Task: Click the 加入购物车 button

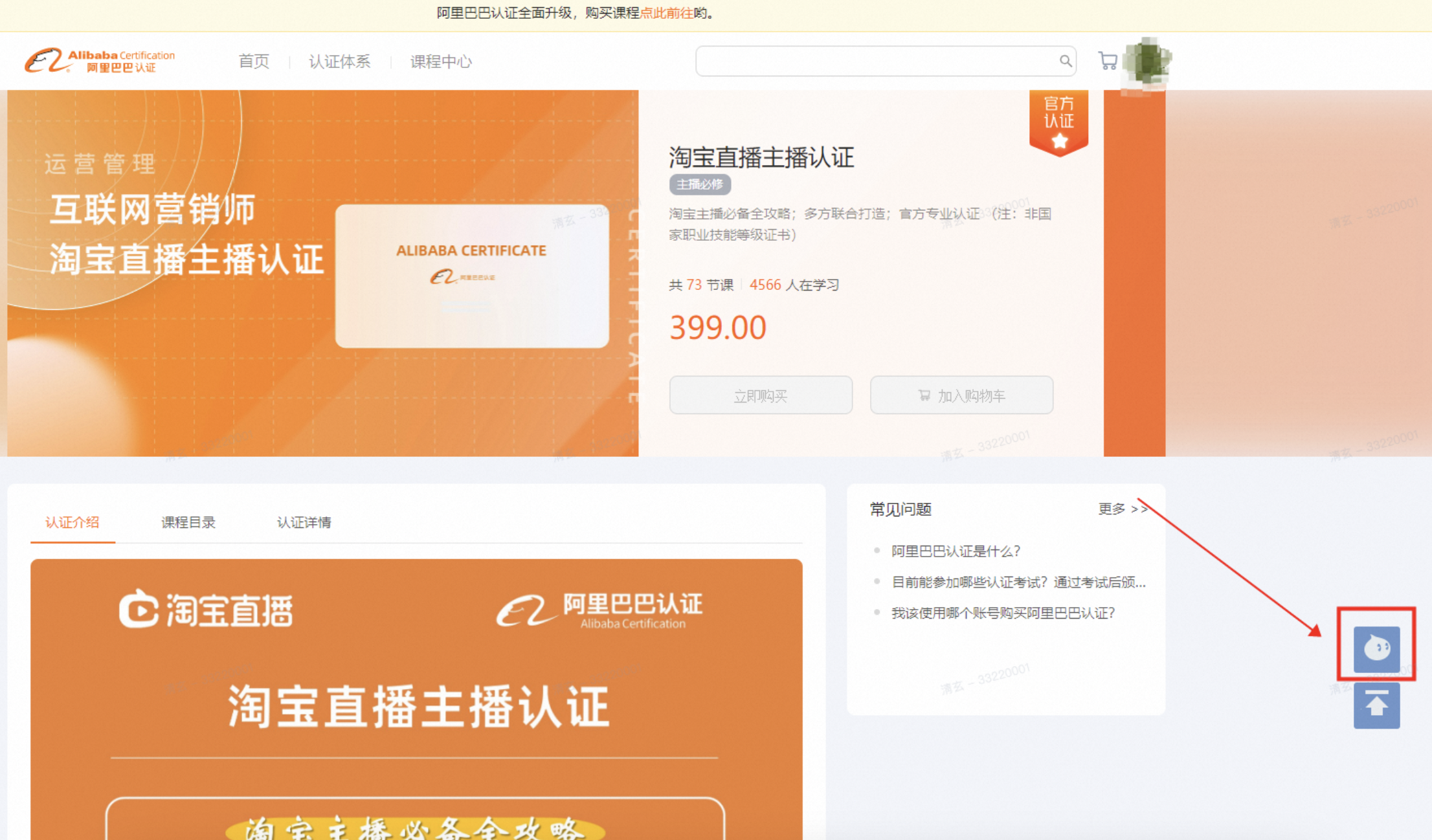Action: (x=961, y=395)
